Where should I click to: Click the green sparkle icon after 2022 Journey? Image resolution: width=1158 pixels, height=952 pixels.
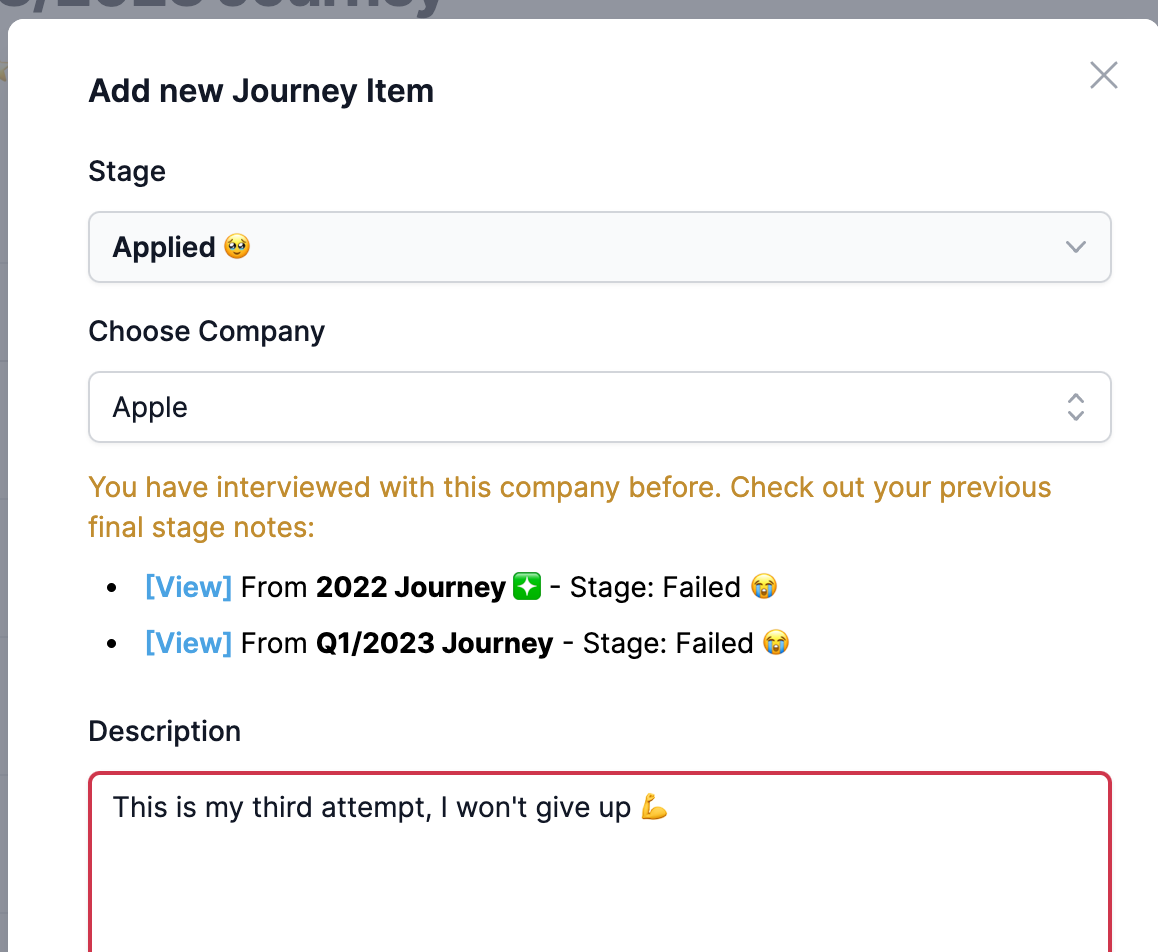[527, 587]
